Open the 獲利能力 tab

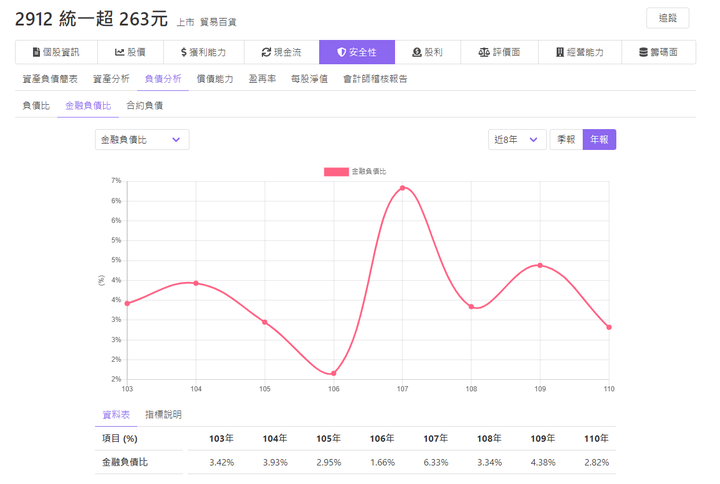[204, 52]
